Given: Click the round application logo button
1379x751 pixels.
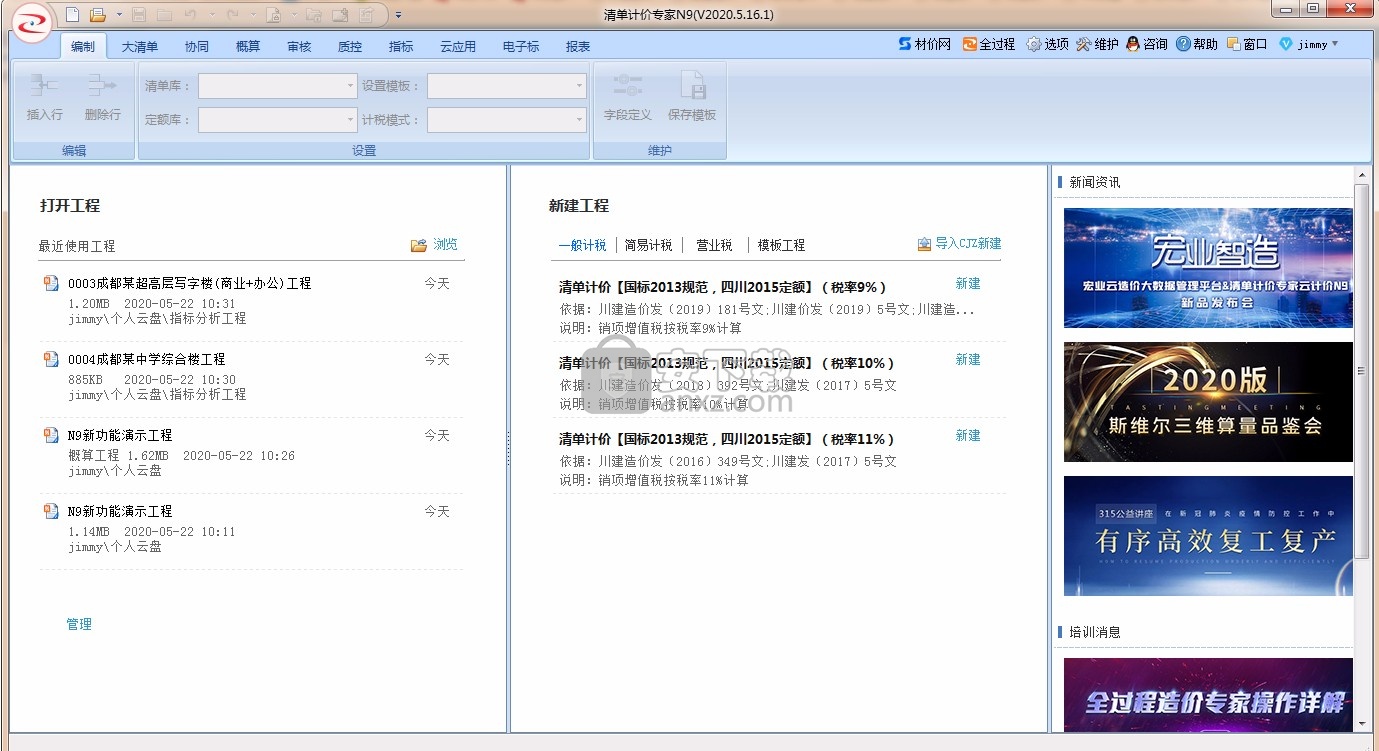Looking at the screenshot, I should (x=32, y=21).
